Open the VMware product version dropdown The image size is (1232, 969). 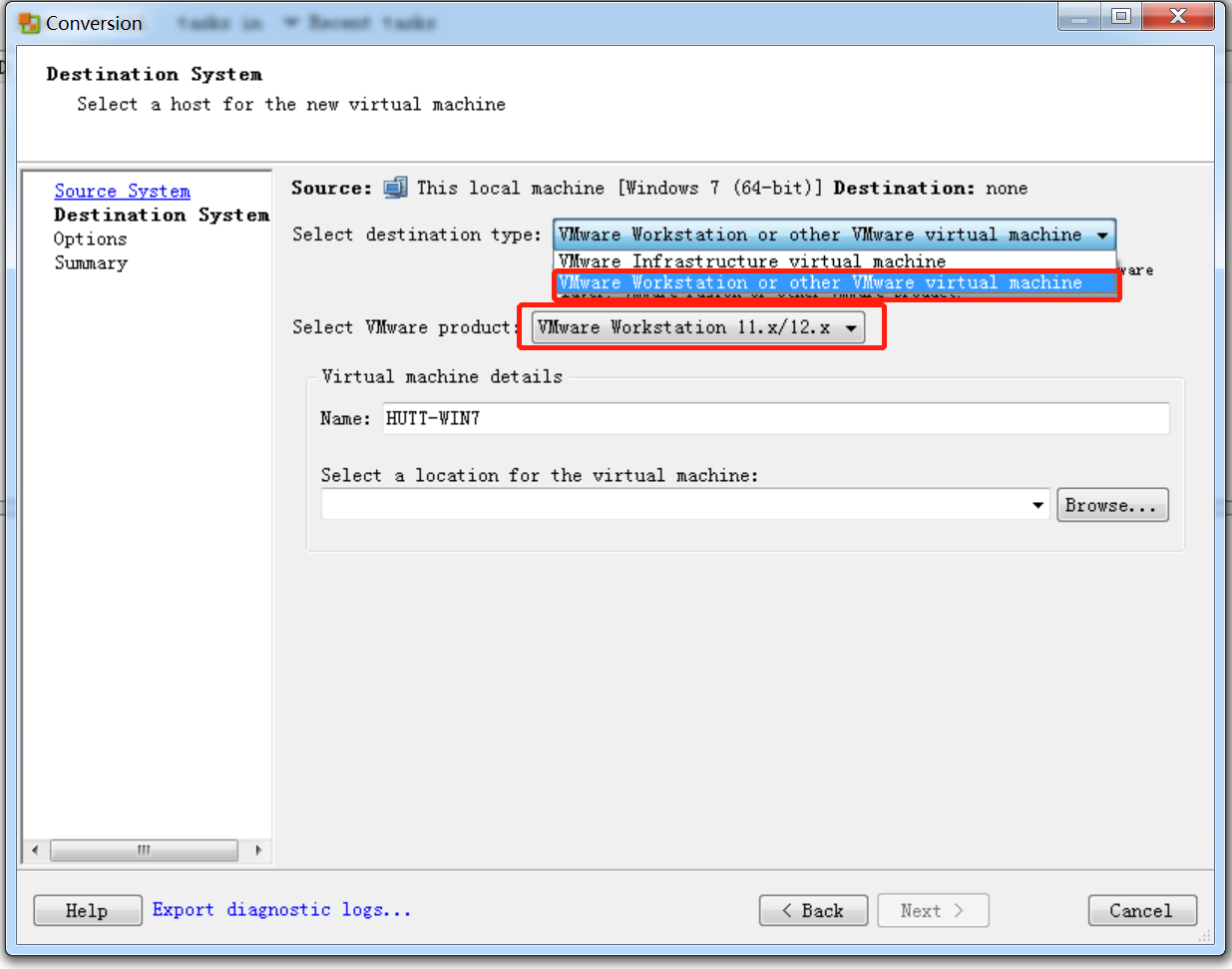[698, 327]
